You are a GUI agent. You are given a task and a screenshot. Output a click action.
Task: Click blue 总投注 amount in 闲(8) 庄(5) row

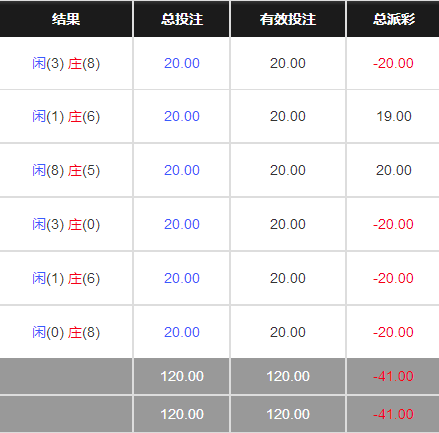182,170
